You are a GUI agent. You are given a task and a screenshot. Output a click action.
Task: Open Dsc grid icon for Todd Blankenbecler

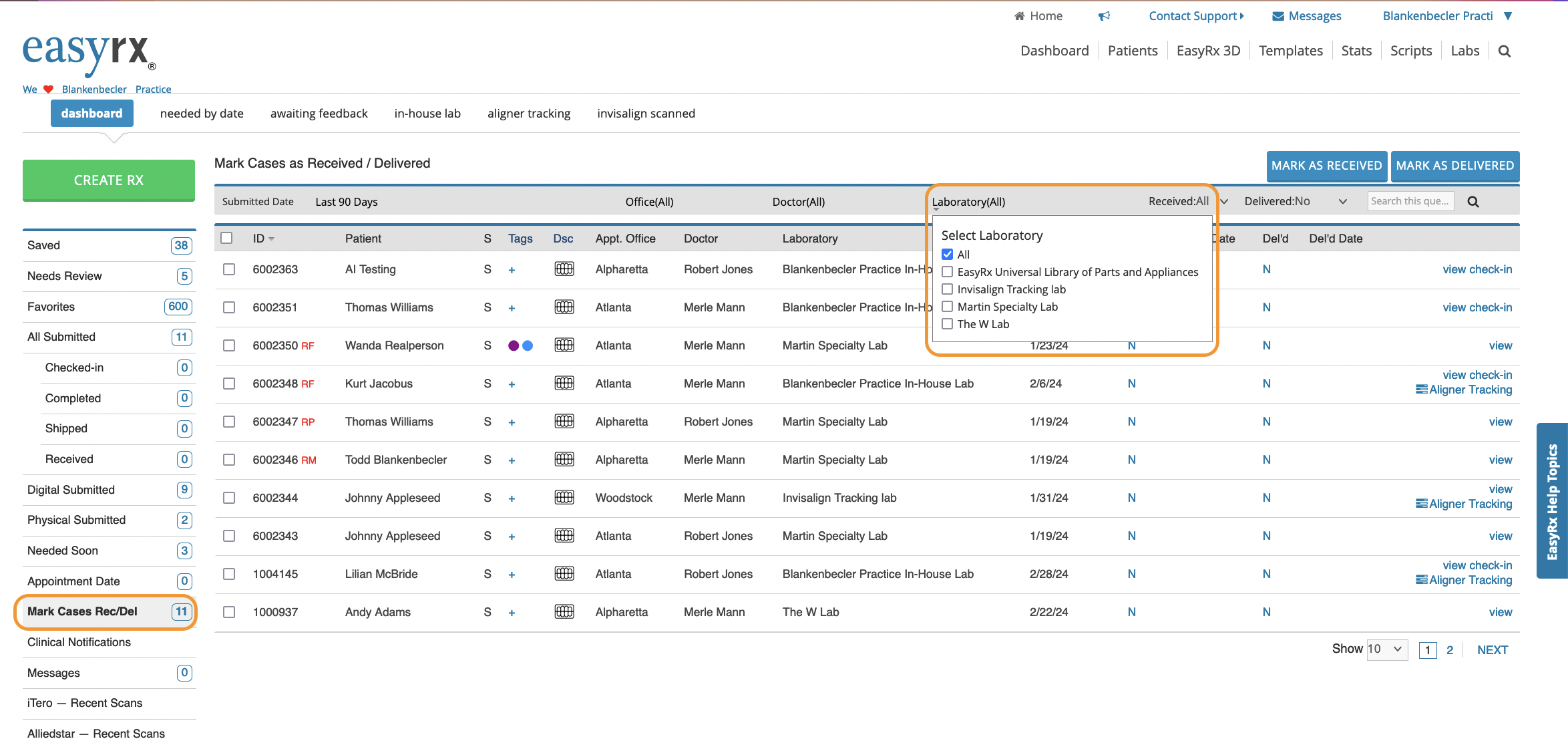[564, 460]
